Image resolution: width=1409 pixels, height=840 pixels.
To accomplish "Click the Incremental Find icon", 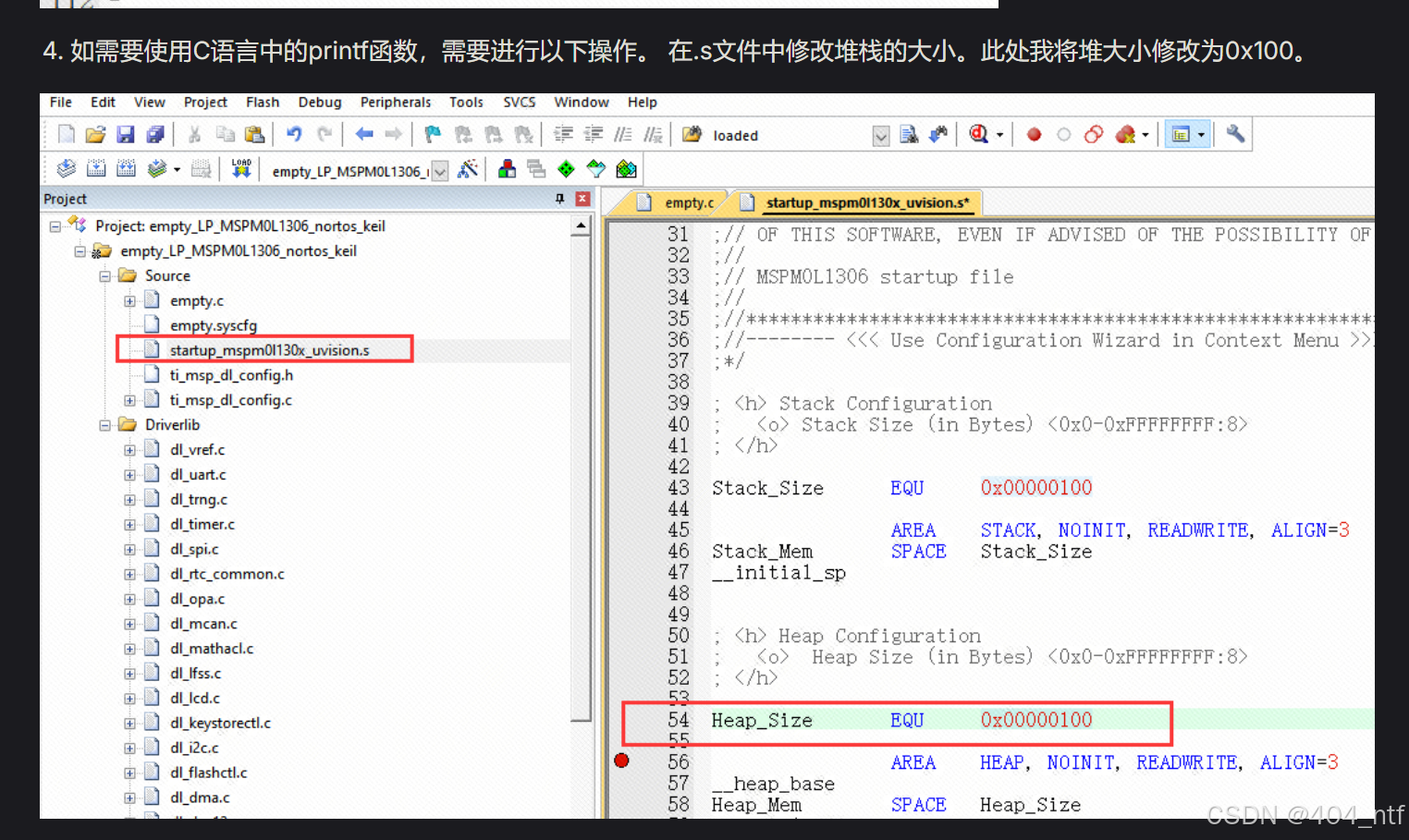I will coord(938,135).
